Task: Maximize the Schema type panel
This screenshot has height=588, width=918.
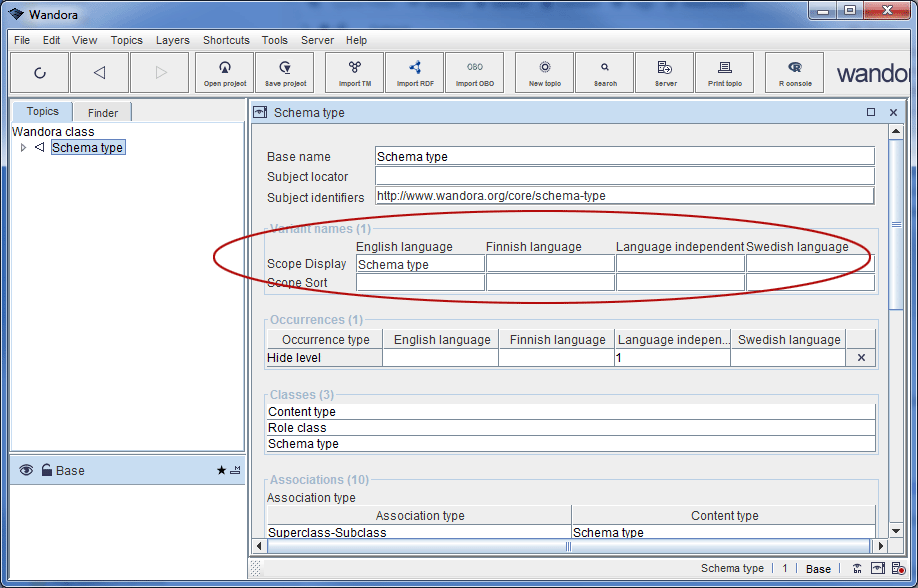Action: [871, 113]
